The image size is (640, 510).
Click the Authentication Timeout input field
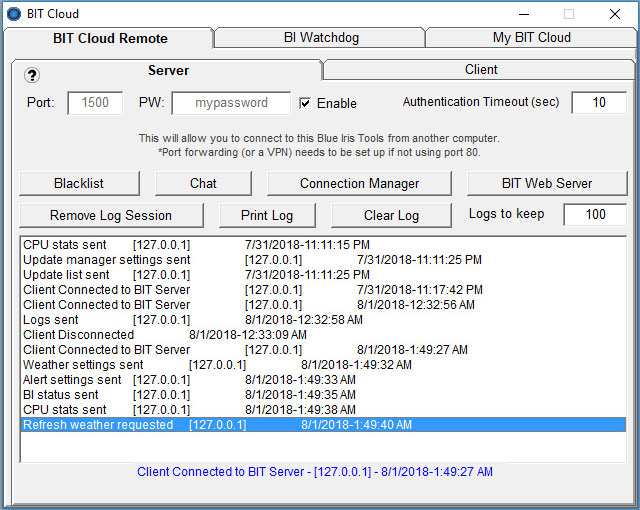click(598, 103)
